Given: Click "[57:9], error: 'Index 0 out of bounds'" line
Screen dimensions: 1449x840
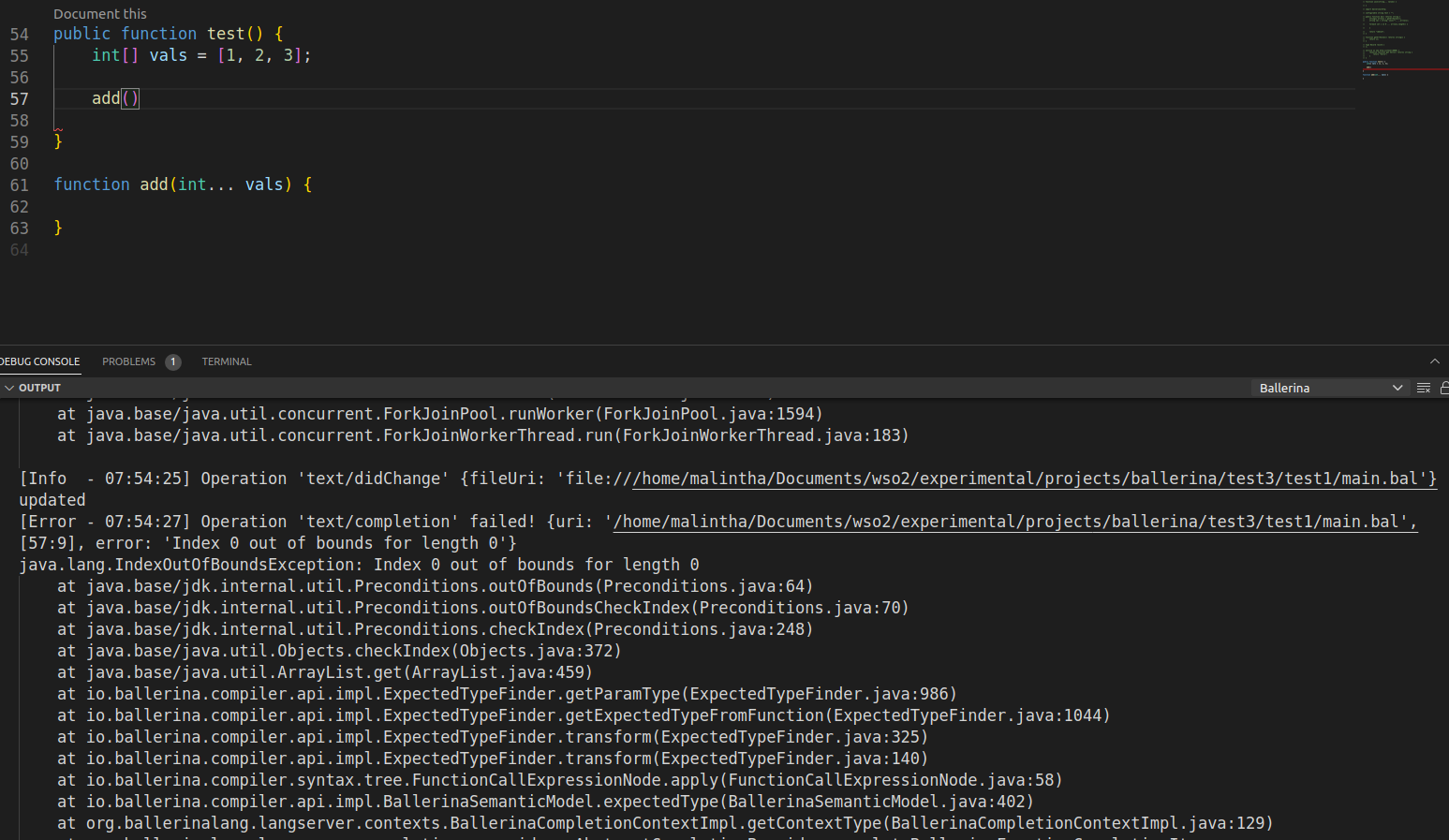Looking at the screenshot, I should pyautogui.click(x=268, y=543).
